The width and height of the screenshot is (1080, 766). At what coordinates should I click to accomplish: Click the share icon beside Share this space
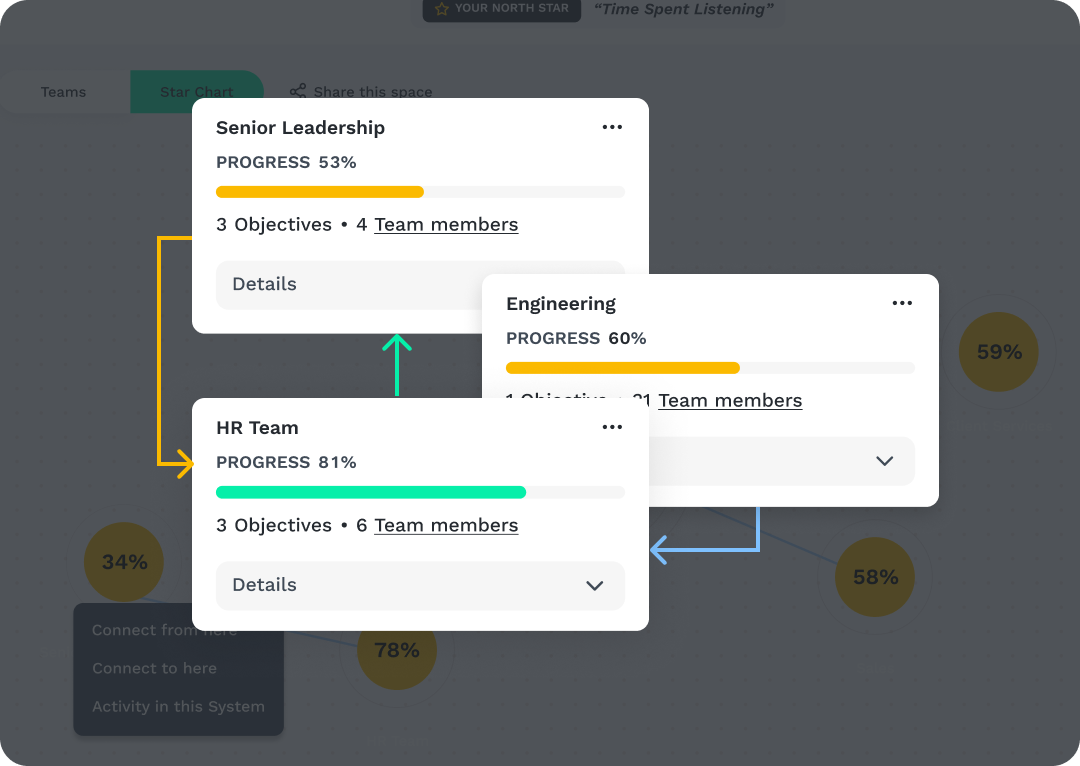[x=298, y=92]
